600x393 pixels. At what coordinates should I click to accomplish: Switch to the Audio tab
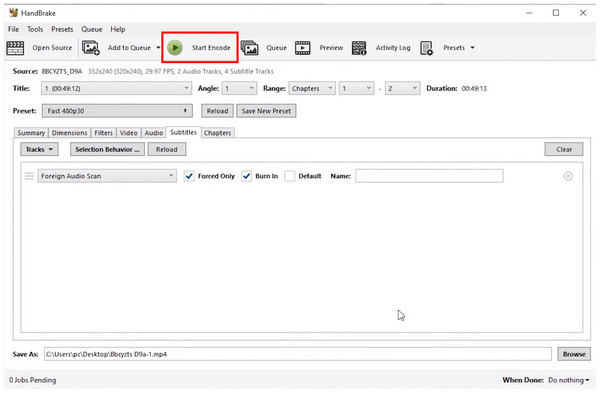[x=153, y=133]
